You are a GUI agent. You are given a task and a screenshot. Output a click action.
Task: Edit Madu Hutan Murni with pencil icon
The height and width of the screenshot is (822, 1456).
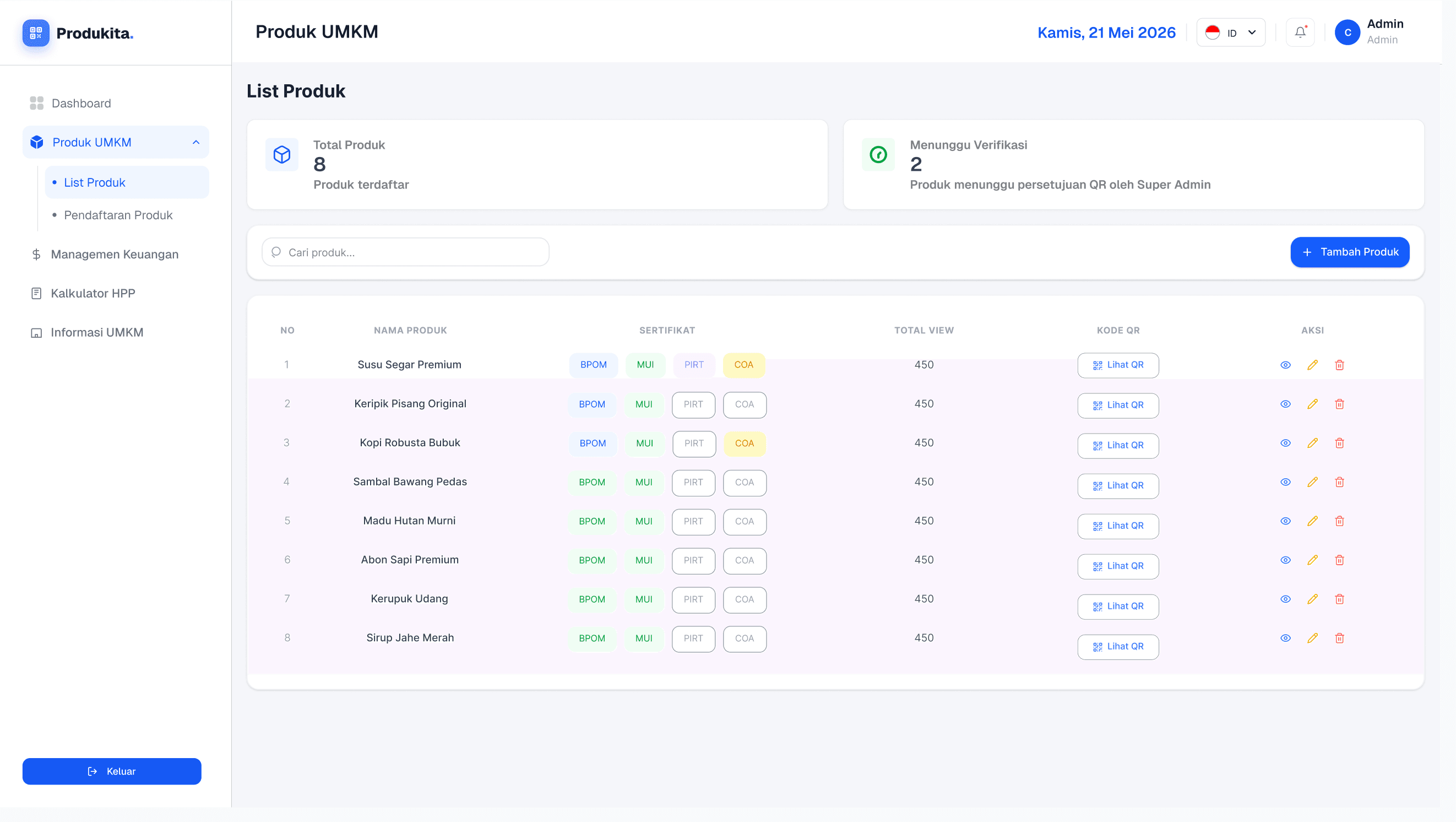[1312, 521]
